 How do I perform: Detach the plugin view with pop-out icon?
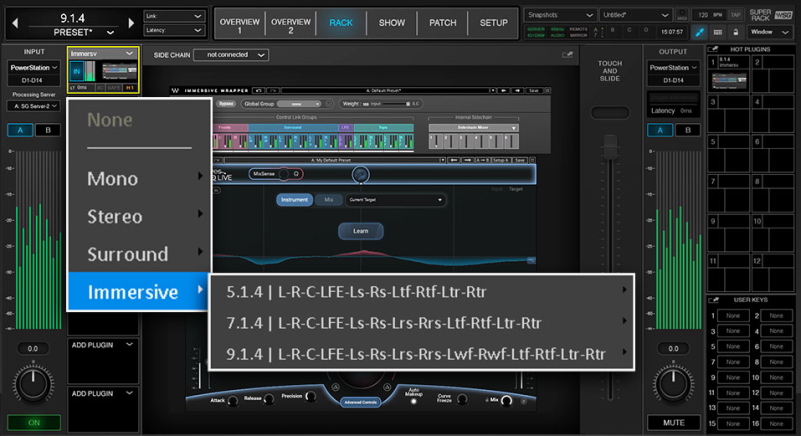click(567, 55)
